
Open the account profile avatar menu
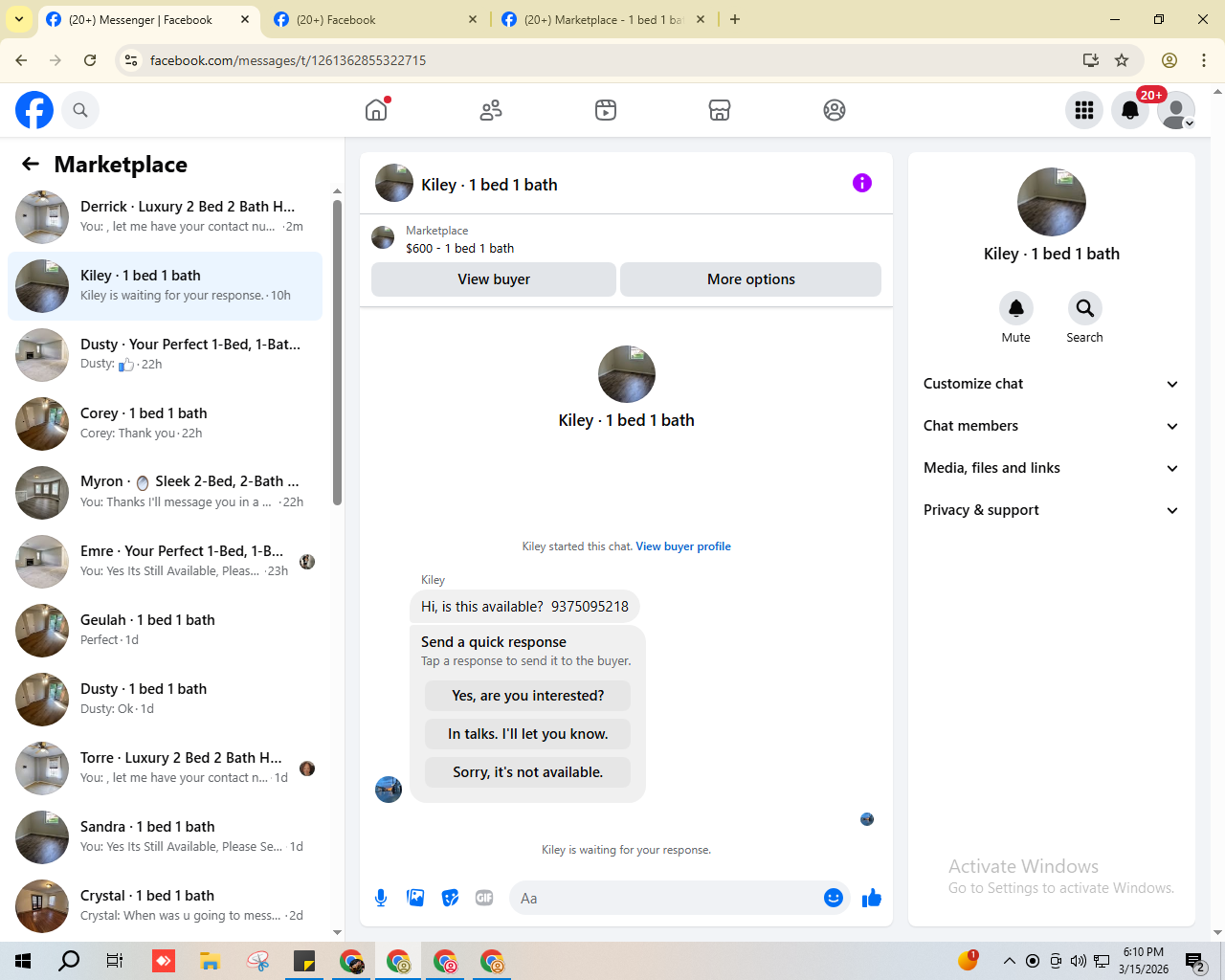[x=1176, y=110]
